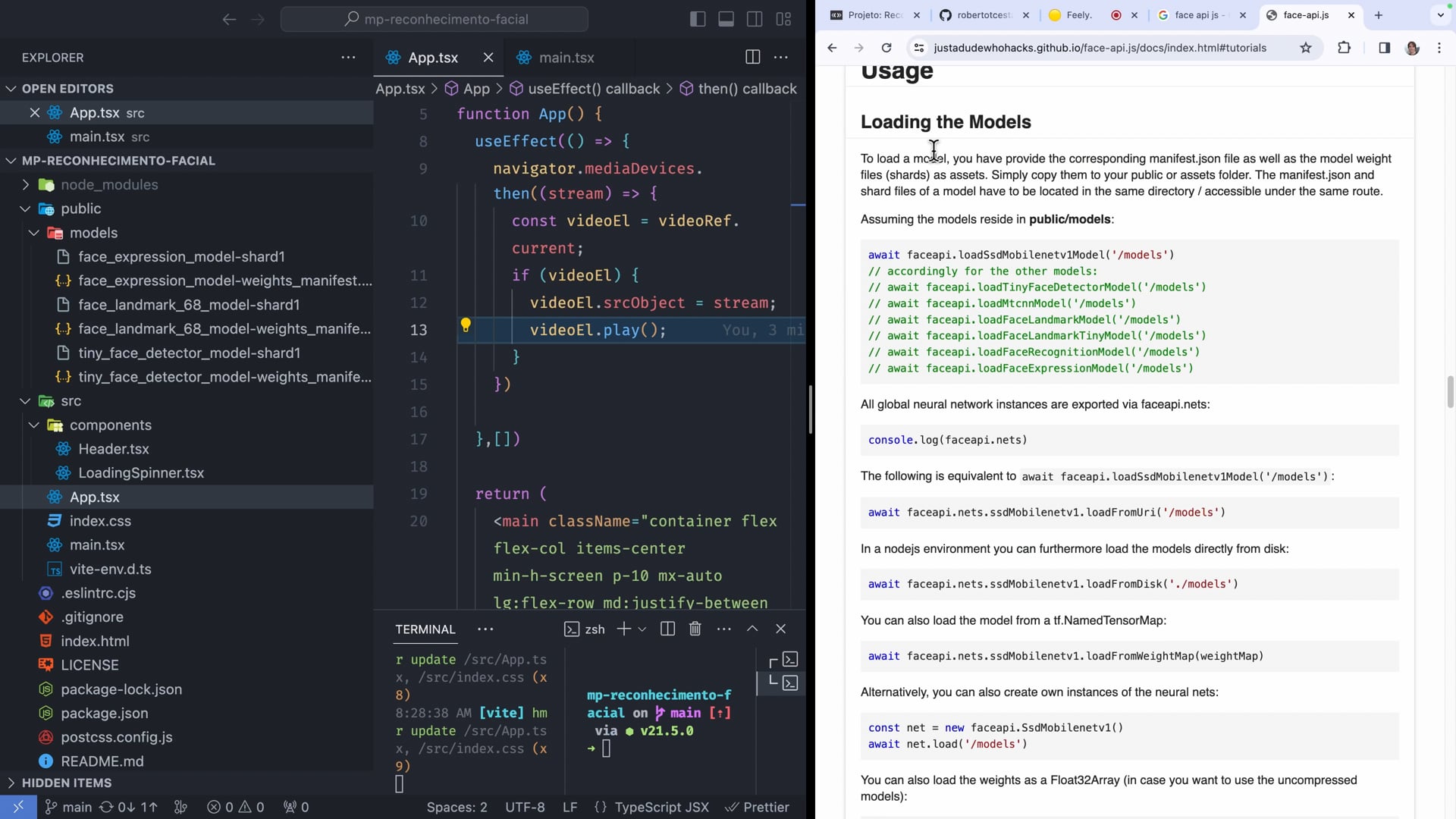Open the browser extensions puzzle icon
Image resolution: width=1456 pixels, height=819 pixels.
click(x=1344, y=48)
